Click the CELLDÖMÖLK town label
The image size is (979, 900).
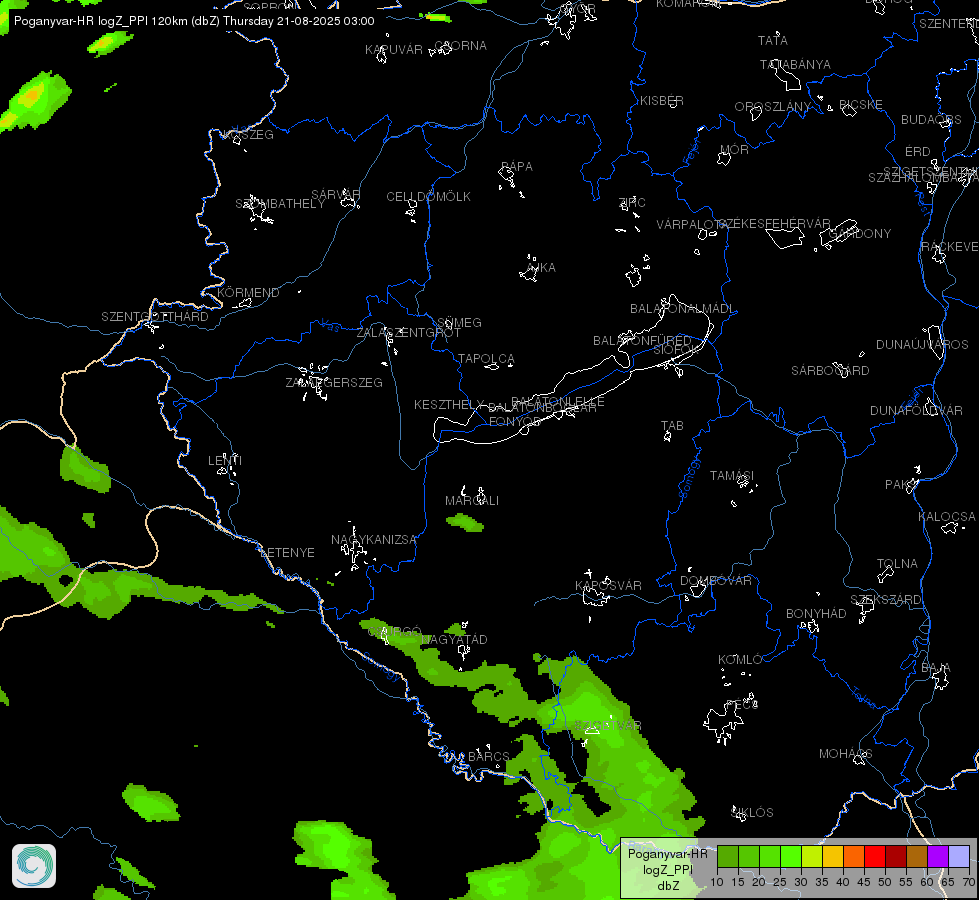click(428, 197)
